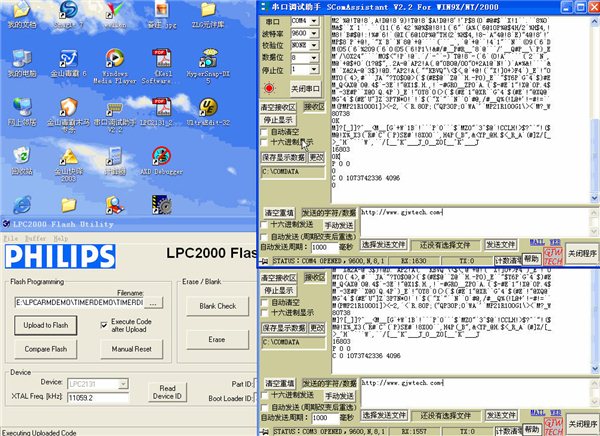Enable 自动清空 checkbox in COM4 window
This screenshot has width=600, height=436.
(264, 132)
